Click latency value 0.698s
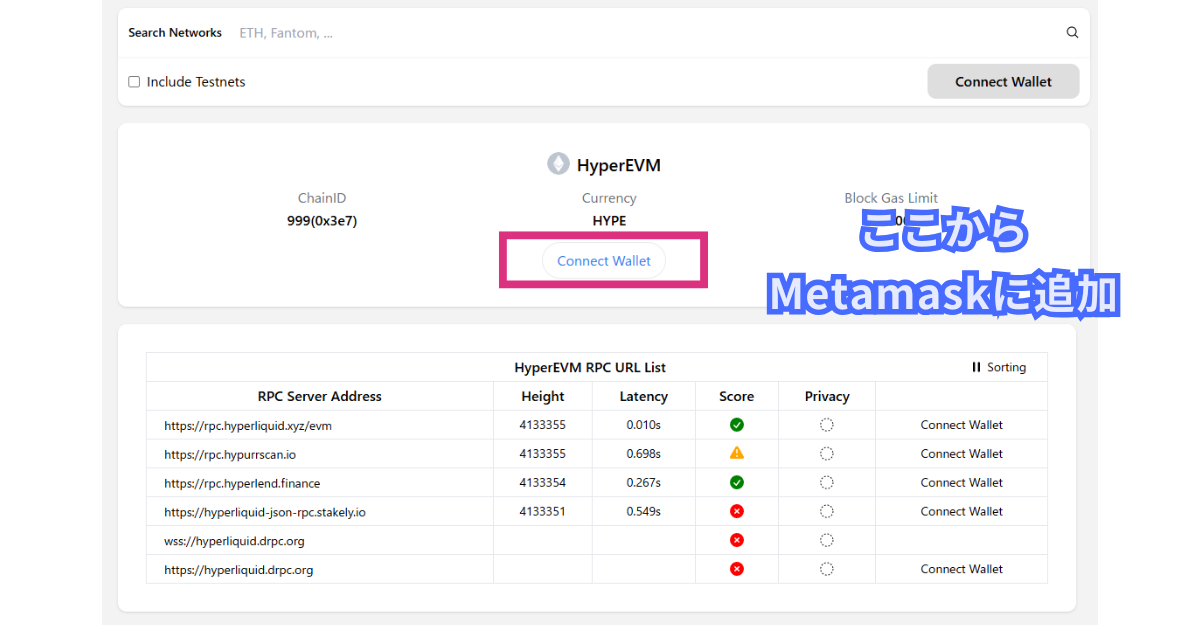The image size is (1200, 630). 644,453
